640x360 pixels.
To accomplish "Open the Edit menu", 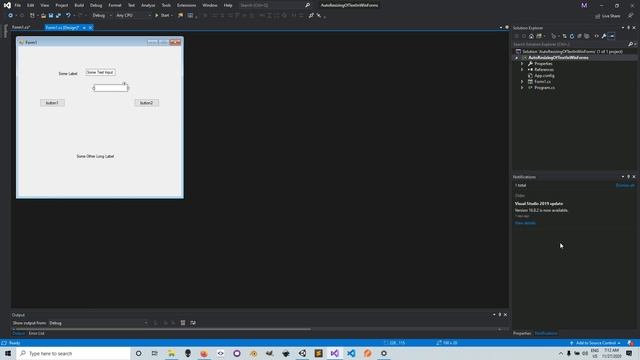I will coord(31,5).
